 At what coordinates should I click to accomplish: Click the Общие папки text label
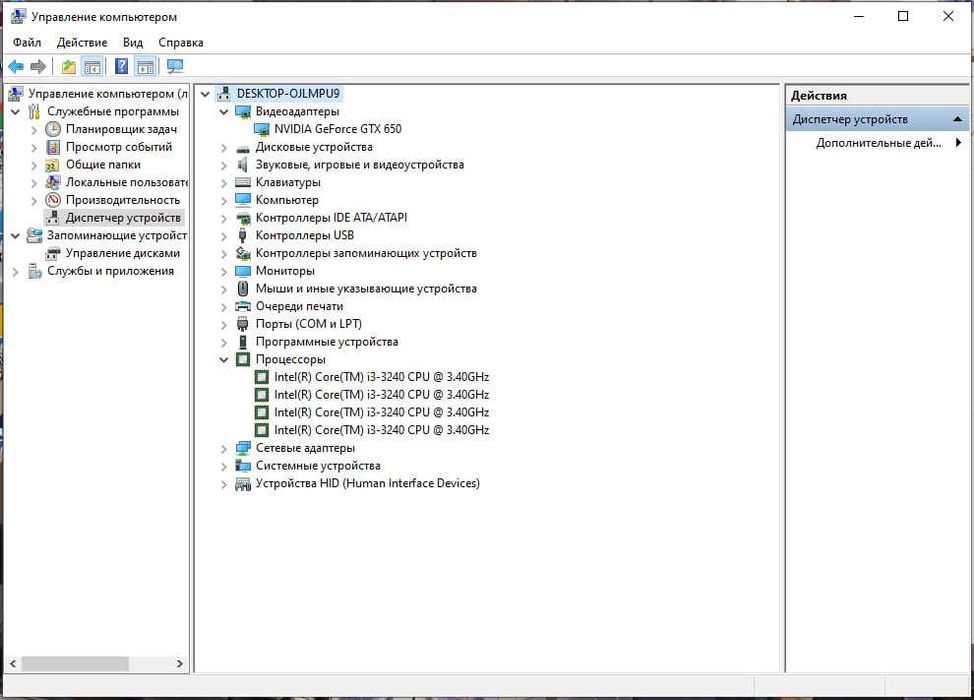(103, 165)
